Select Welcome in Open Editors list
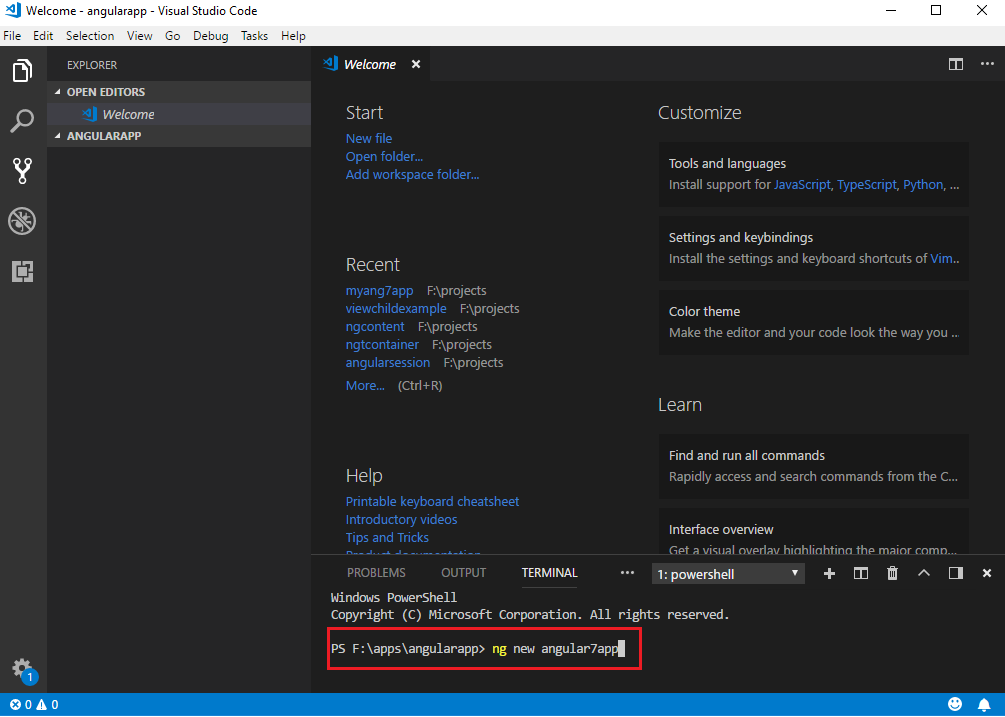Viewport: 1005px width, 717px height. (179, 114)
